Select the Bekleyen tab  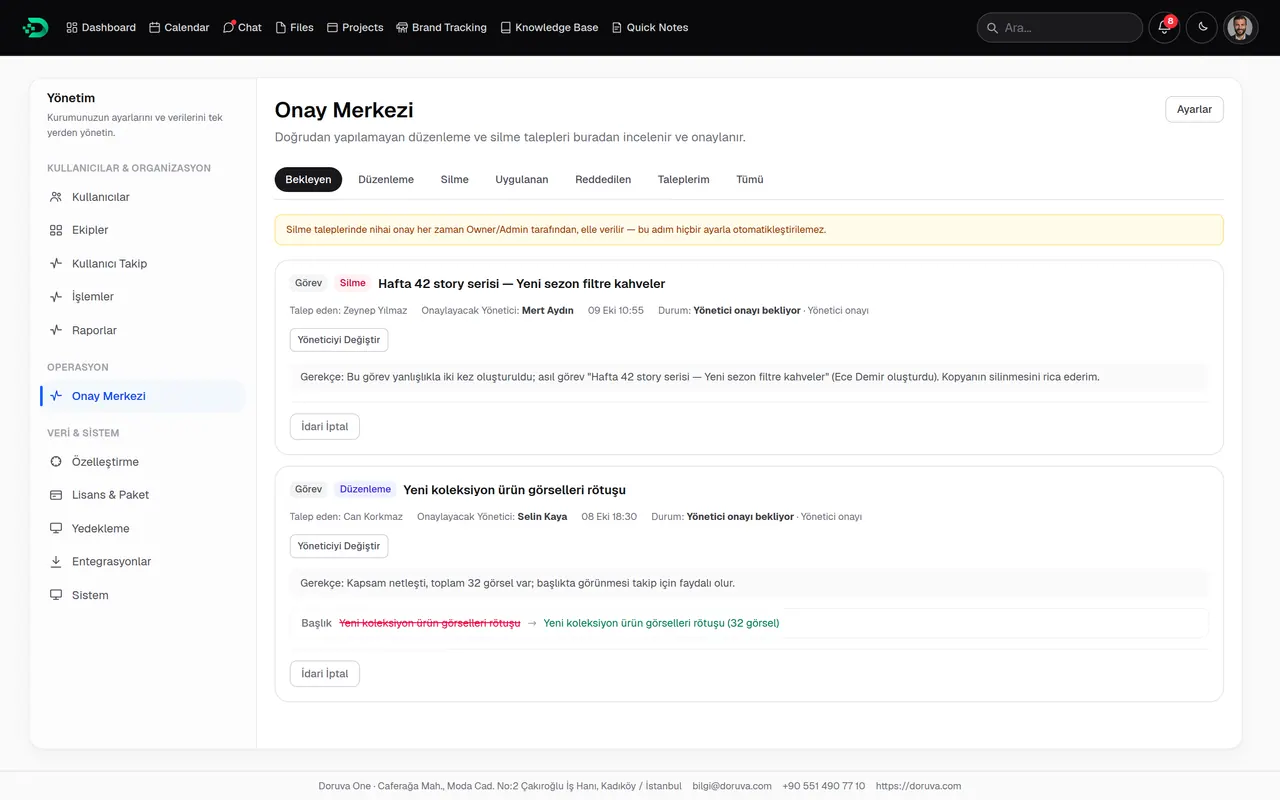pyautogui.click(x=308, y=179)
